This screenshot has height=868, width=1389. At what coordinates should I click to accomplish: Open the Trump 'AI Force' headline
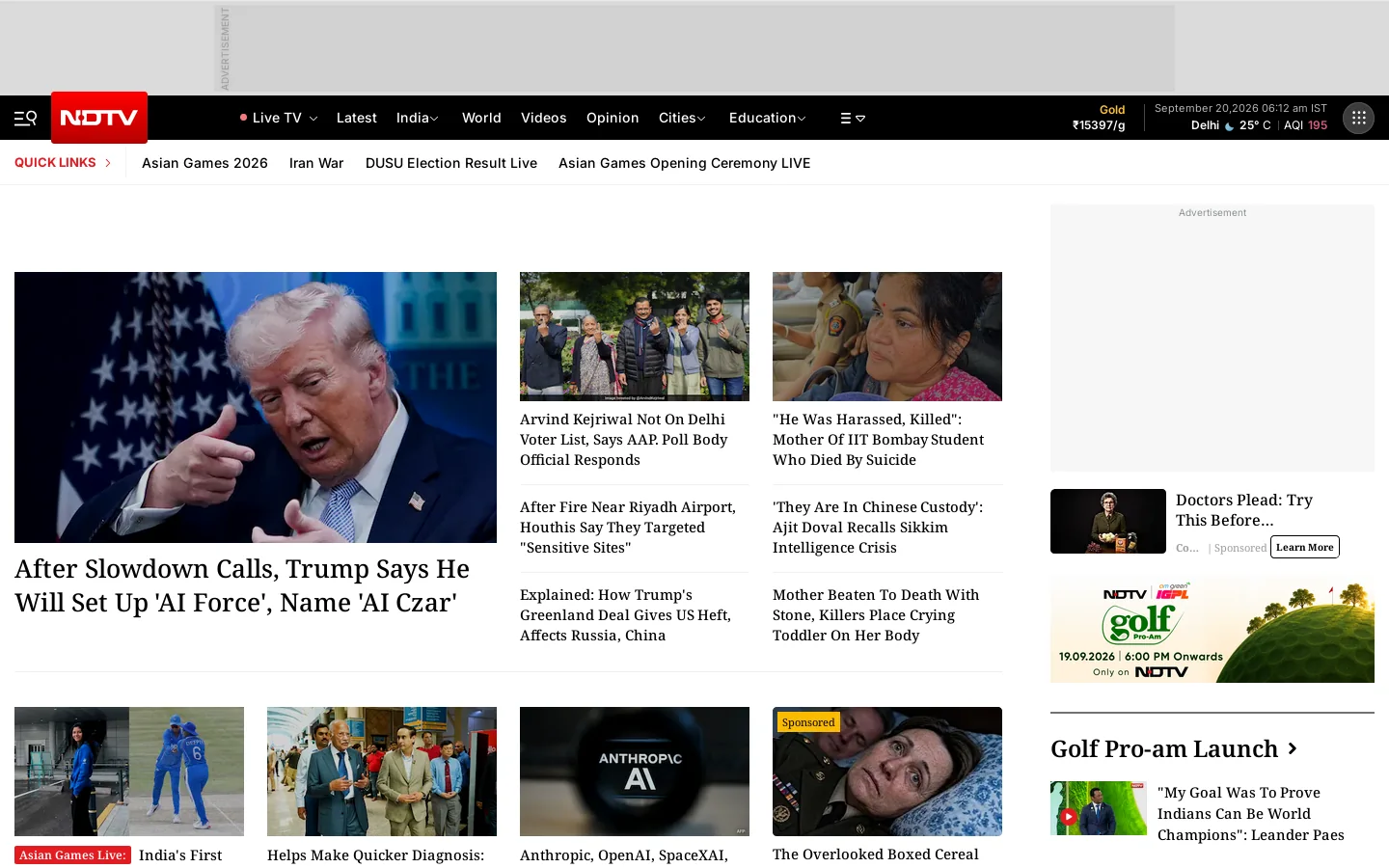point(242,585)
